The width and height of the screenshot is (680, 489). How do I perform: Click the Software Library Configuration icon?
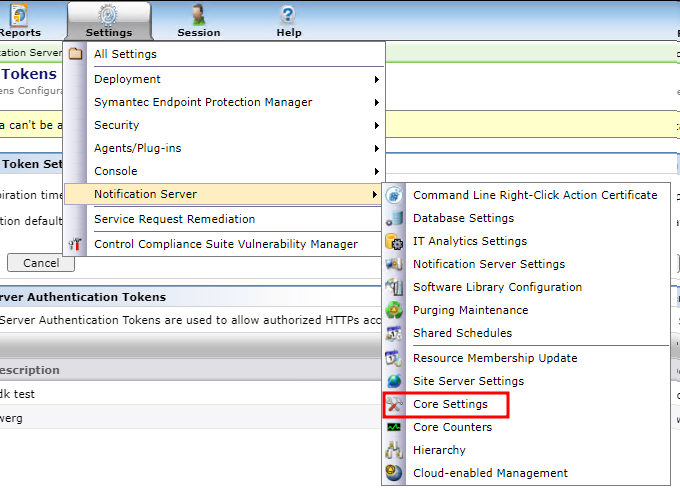coord(394,287)
